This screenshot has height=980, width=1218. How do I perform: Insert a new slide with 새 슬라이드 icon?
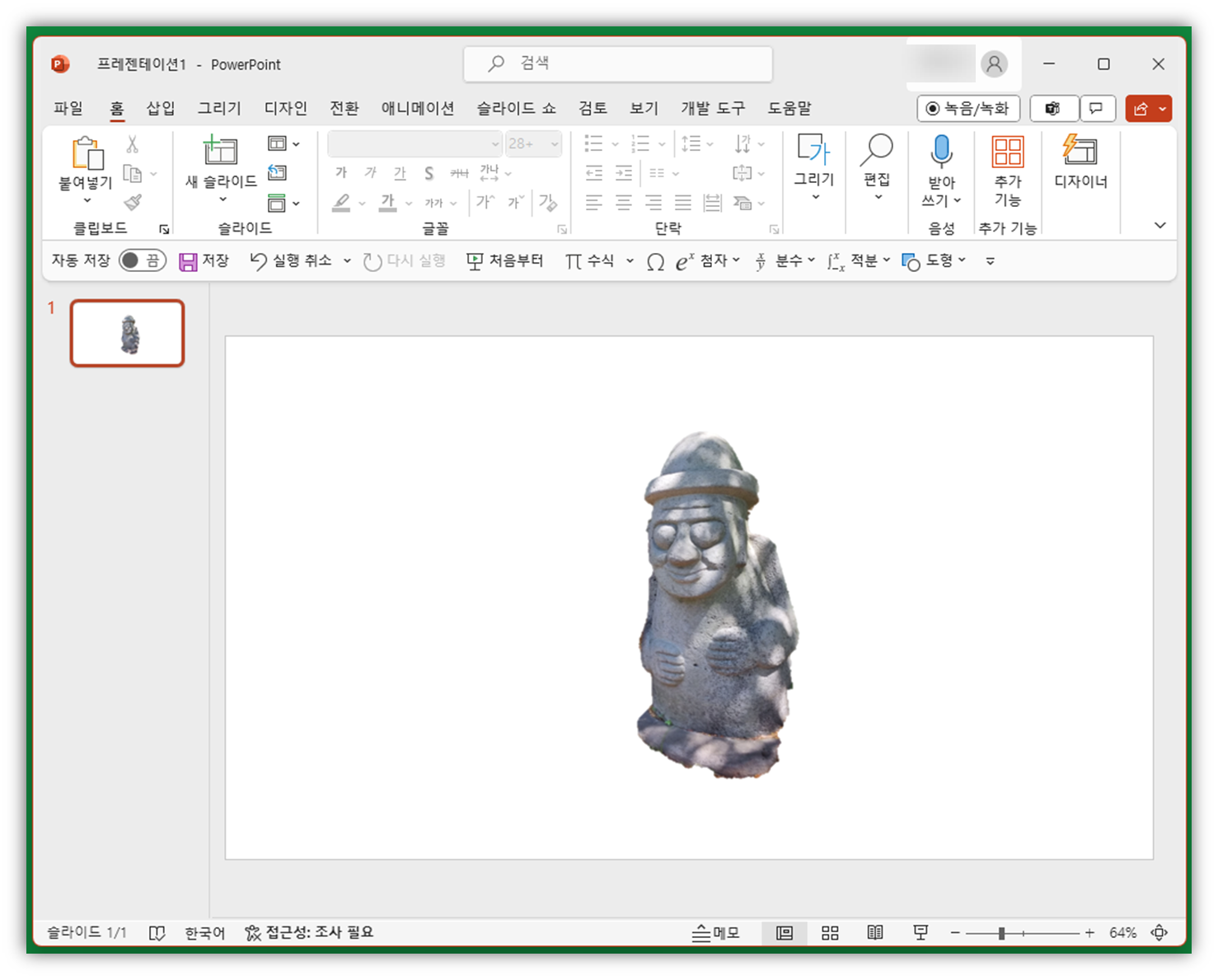[220, 152]
